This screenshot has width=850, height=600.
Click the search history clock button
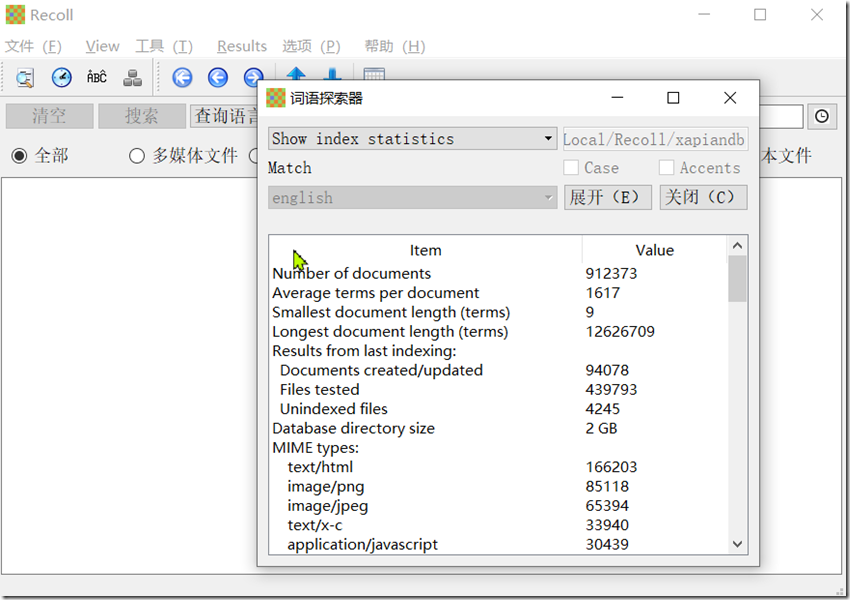822,116
